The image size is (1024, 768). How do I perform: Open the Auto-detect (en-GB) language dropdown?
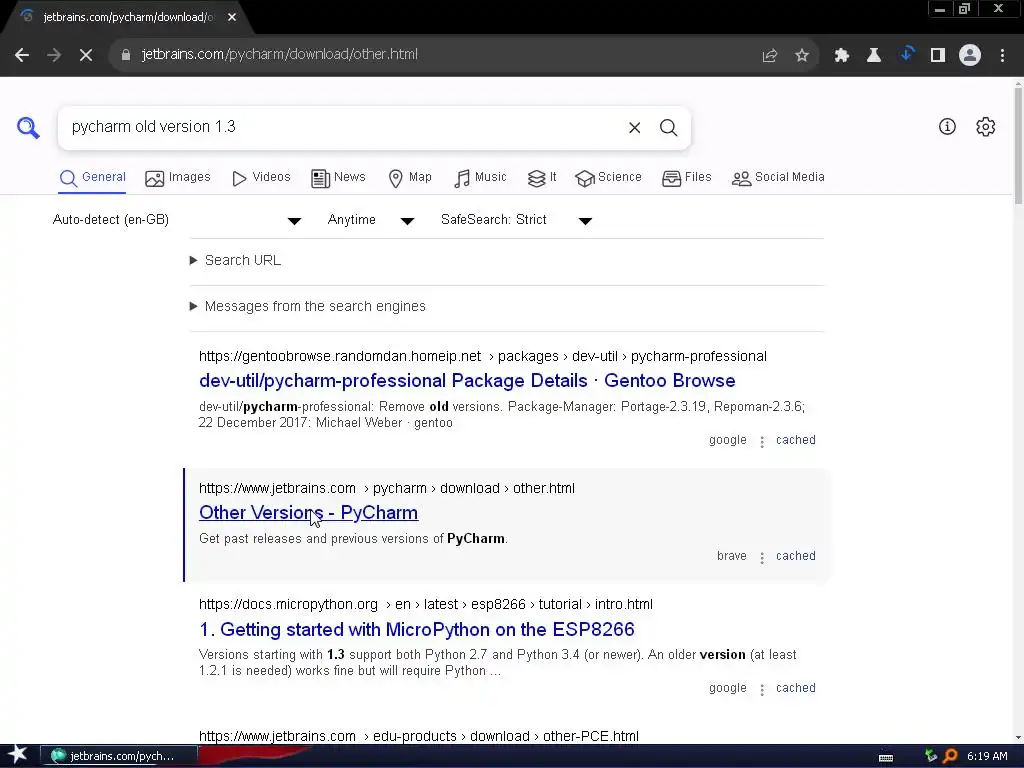(176, 220)
